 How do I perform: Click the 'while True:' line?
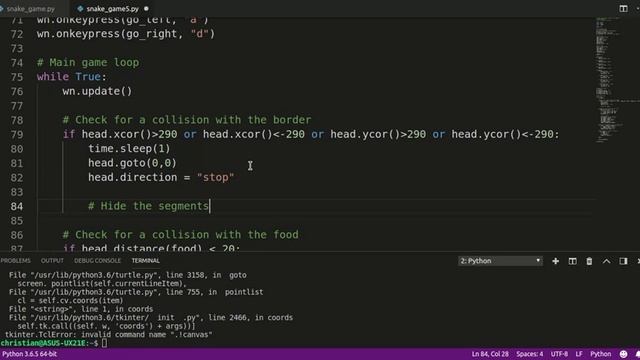71,77
